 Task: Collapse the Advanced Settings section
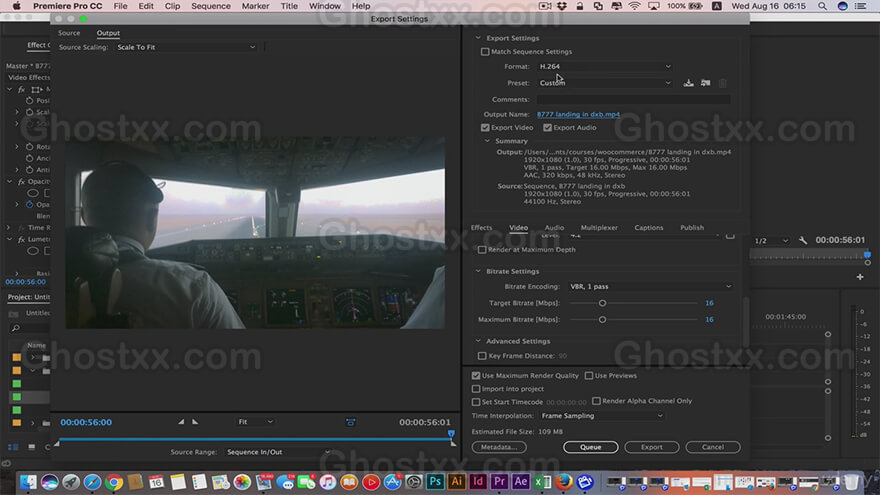pos(478,341)
